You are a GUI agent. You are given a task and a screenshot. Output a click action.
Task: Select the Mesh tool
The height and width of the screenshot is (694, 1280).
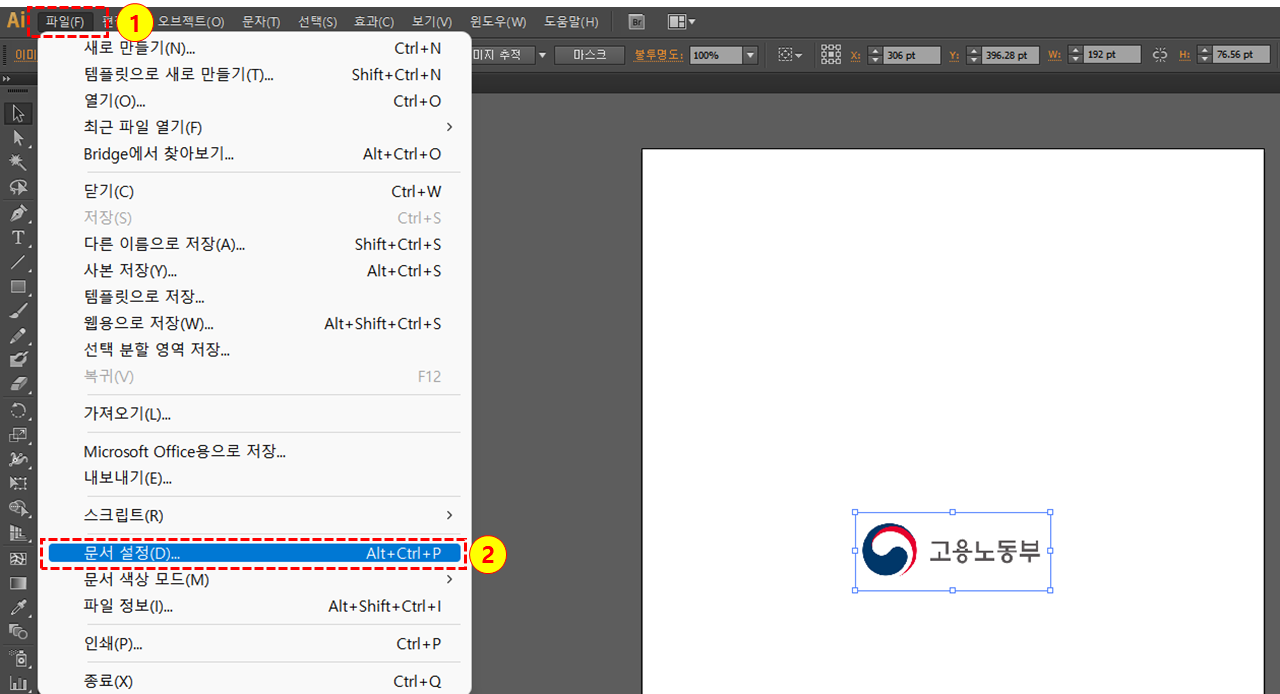tap(18, 558)
